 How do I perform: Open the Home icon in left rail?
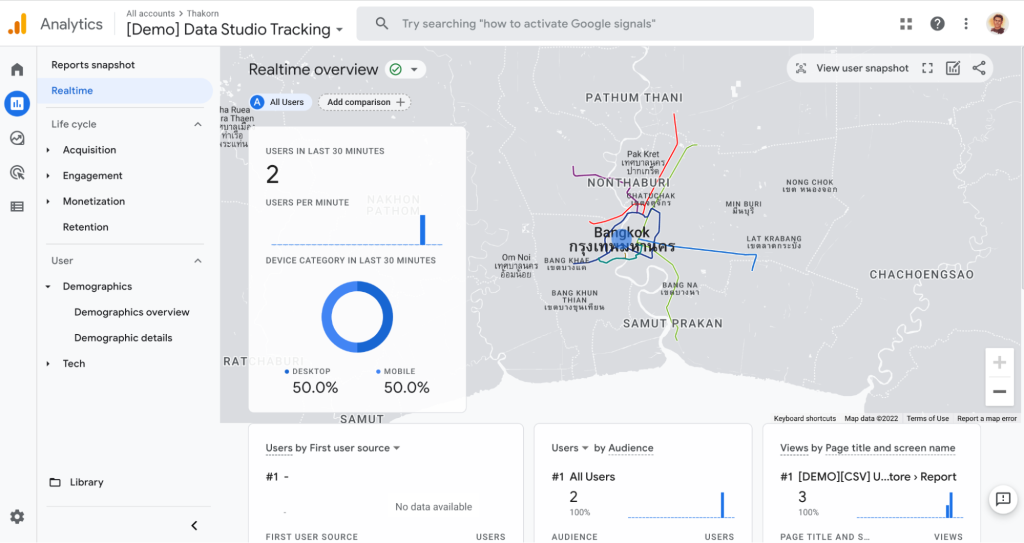pos(17,69)
